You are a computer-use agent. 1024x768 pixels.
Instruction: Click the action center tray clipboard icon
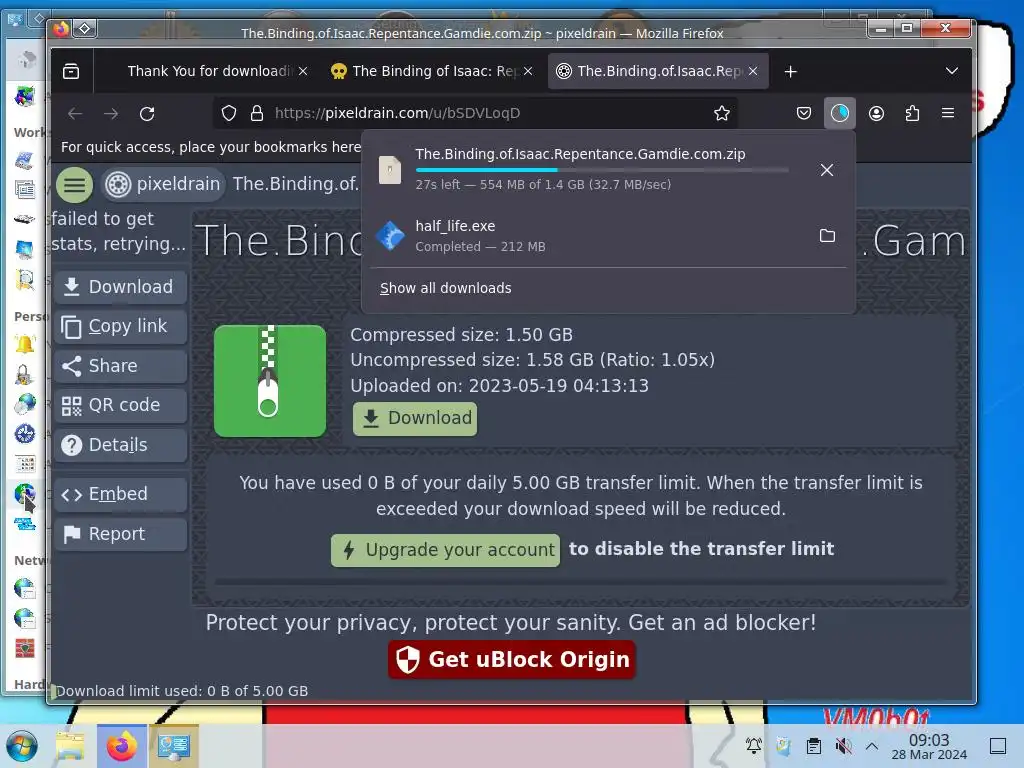coord(813,745)
